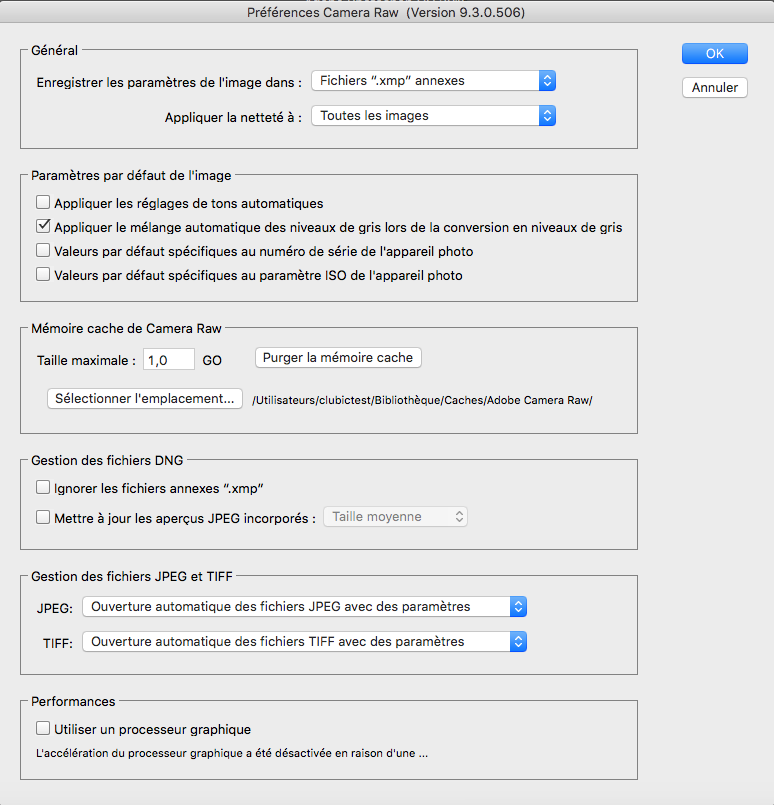The image size is (774, 805).
Task: Click the blue arrows of the netteté dropdown
Action: coord(546,116)
